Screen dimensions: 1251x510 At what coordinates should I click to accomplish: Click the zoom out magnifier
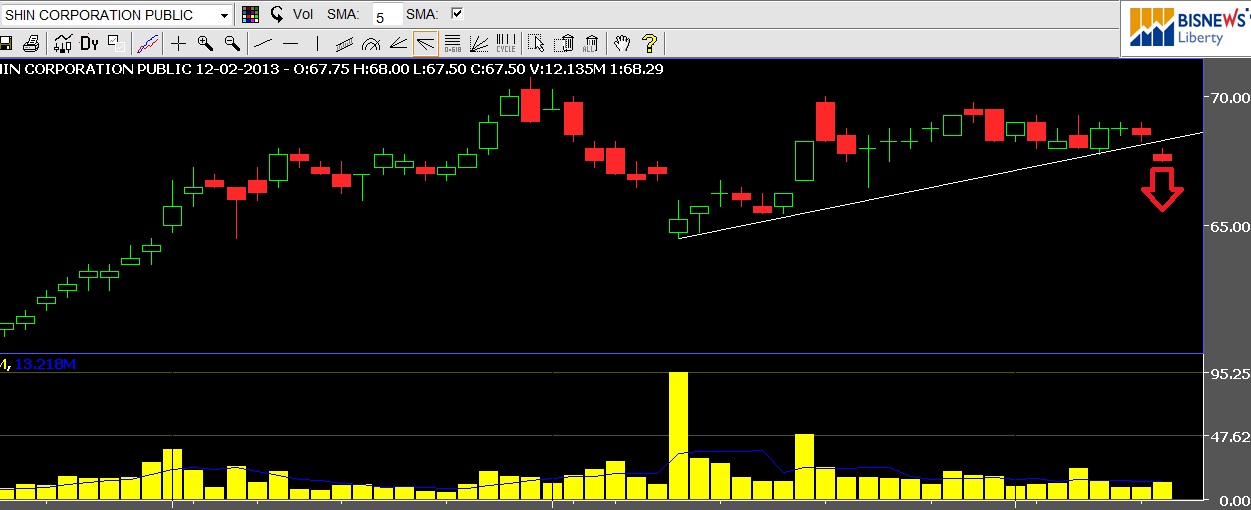coord(231,43)
